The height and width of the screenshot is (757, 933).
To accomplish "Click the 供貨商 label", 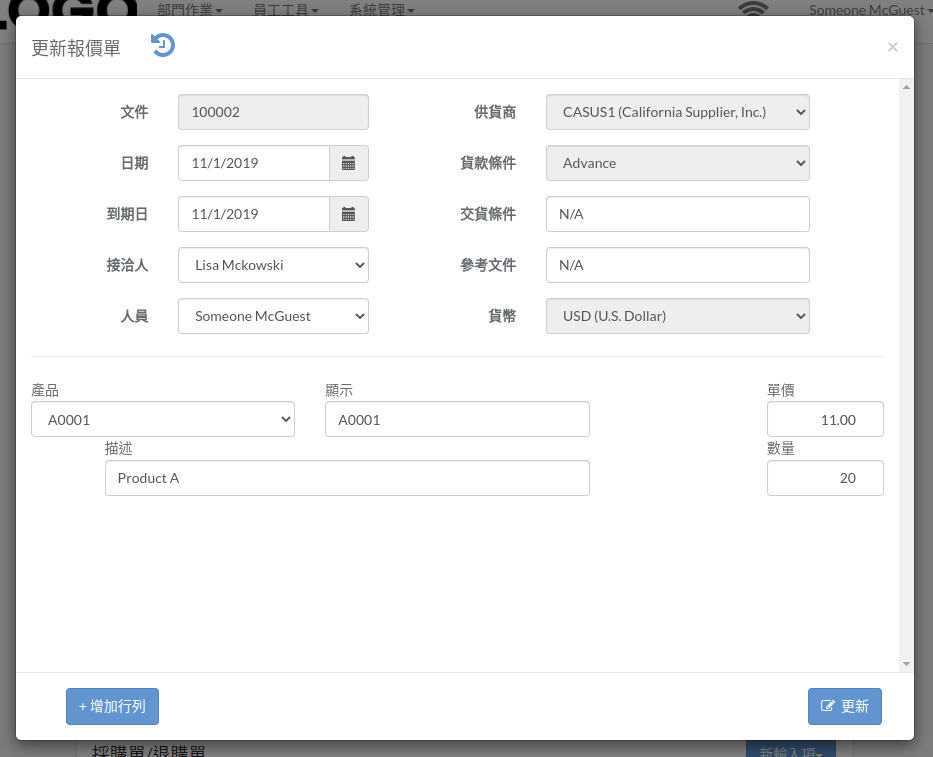I will pyautogui.click(x=495, y=112).
